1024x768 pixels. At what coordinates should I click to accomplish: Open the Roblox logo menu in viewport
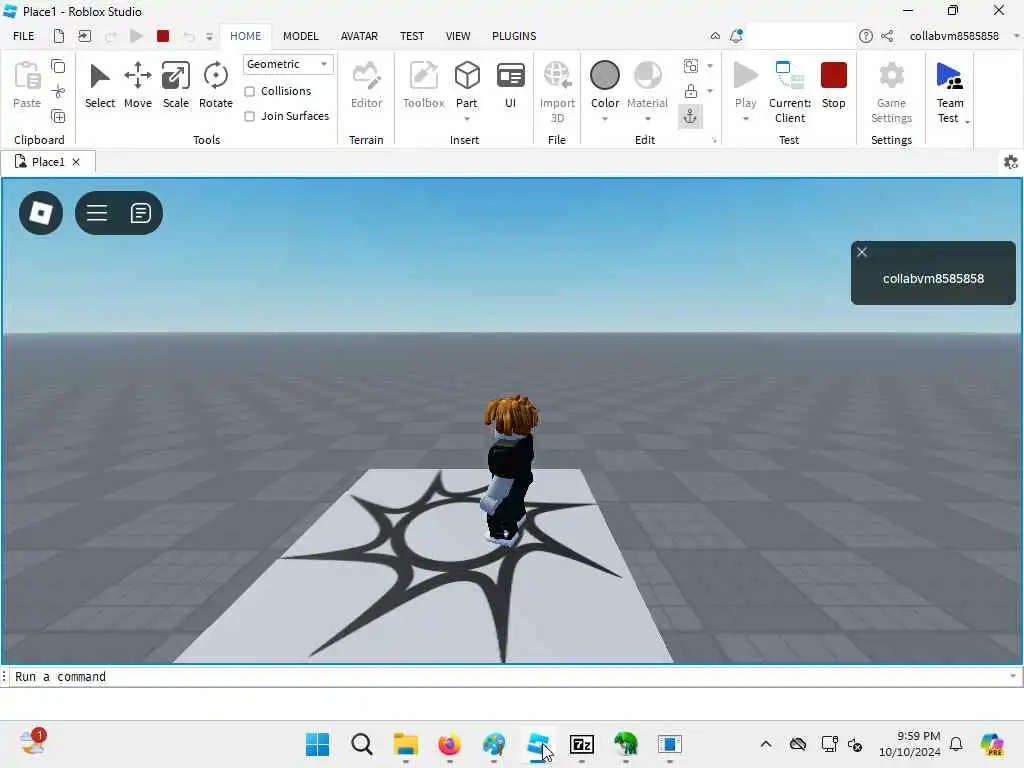(x=41, y=213)
